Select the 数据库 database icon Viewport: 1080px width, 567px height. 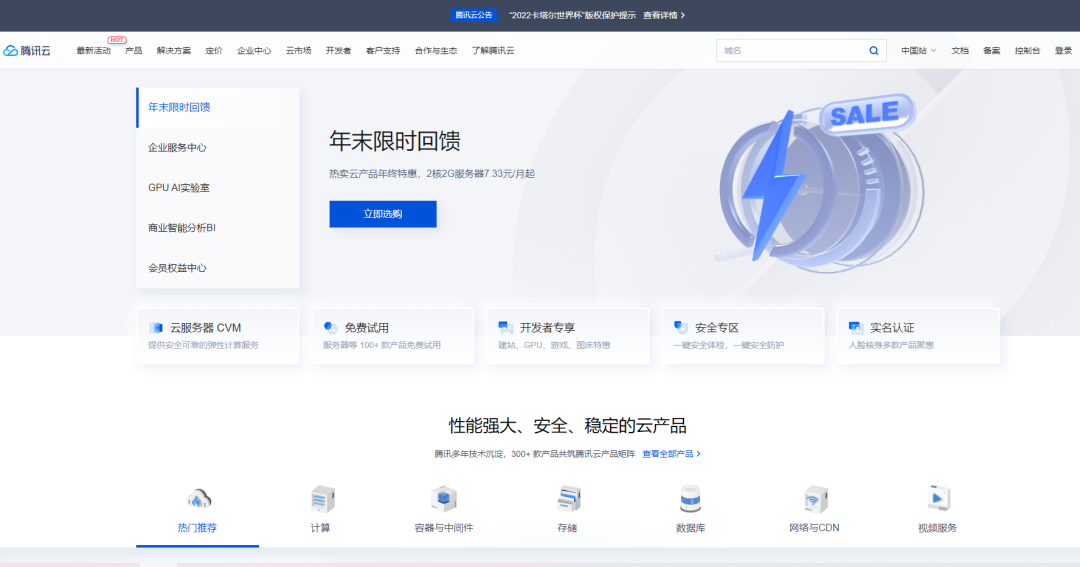coord(690,499)
